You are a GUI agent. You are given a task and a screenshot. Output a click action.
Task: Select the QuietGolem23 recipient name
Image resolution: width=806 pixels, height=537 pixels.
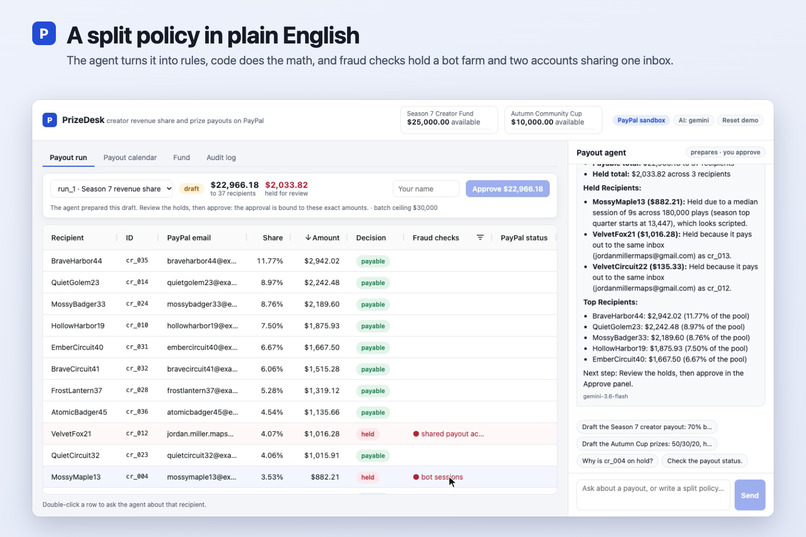[x=75, y=283]
